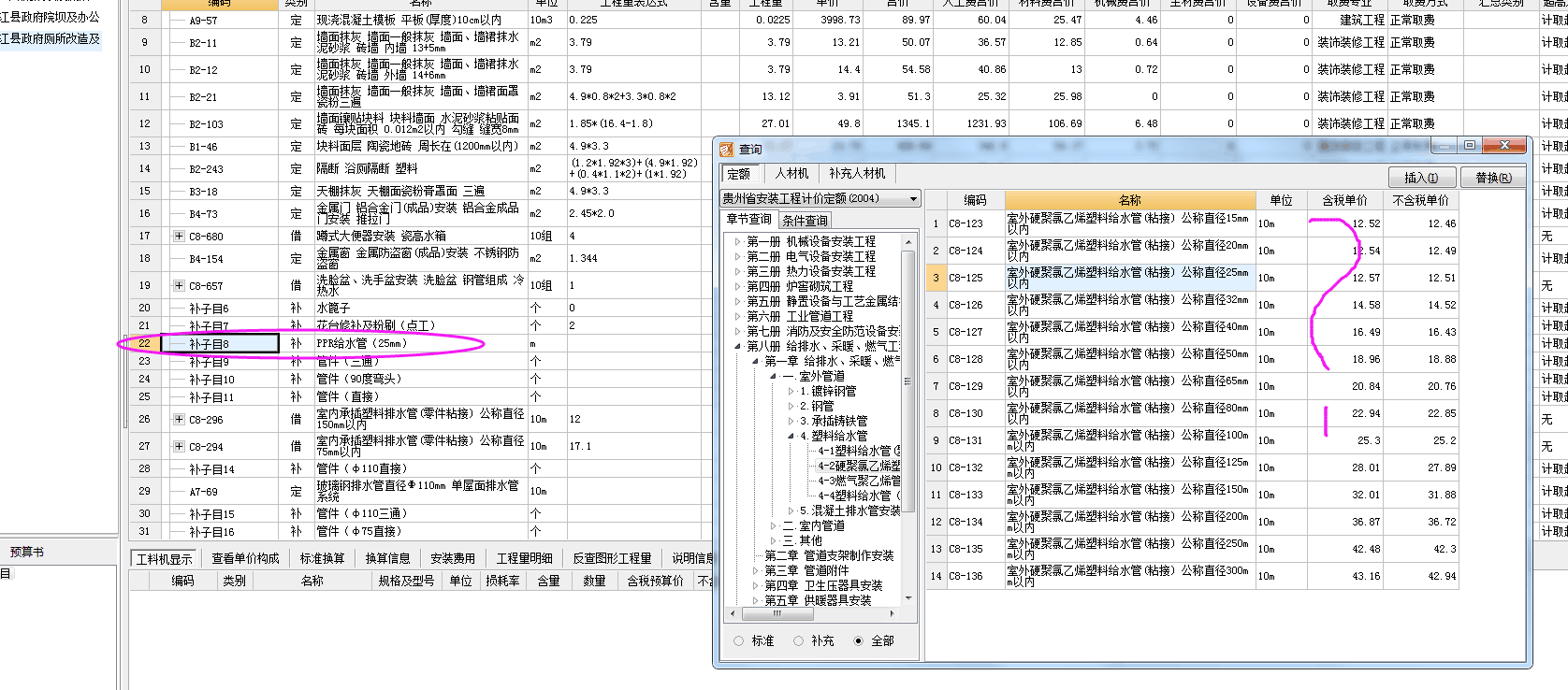Click row number 29 header
The image size is (1568, 690).
pyautogui.click(x=144, y=491)
